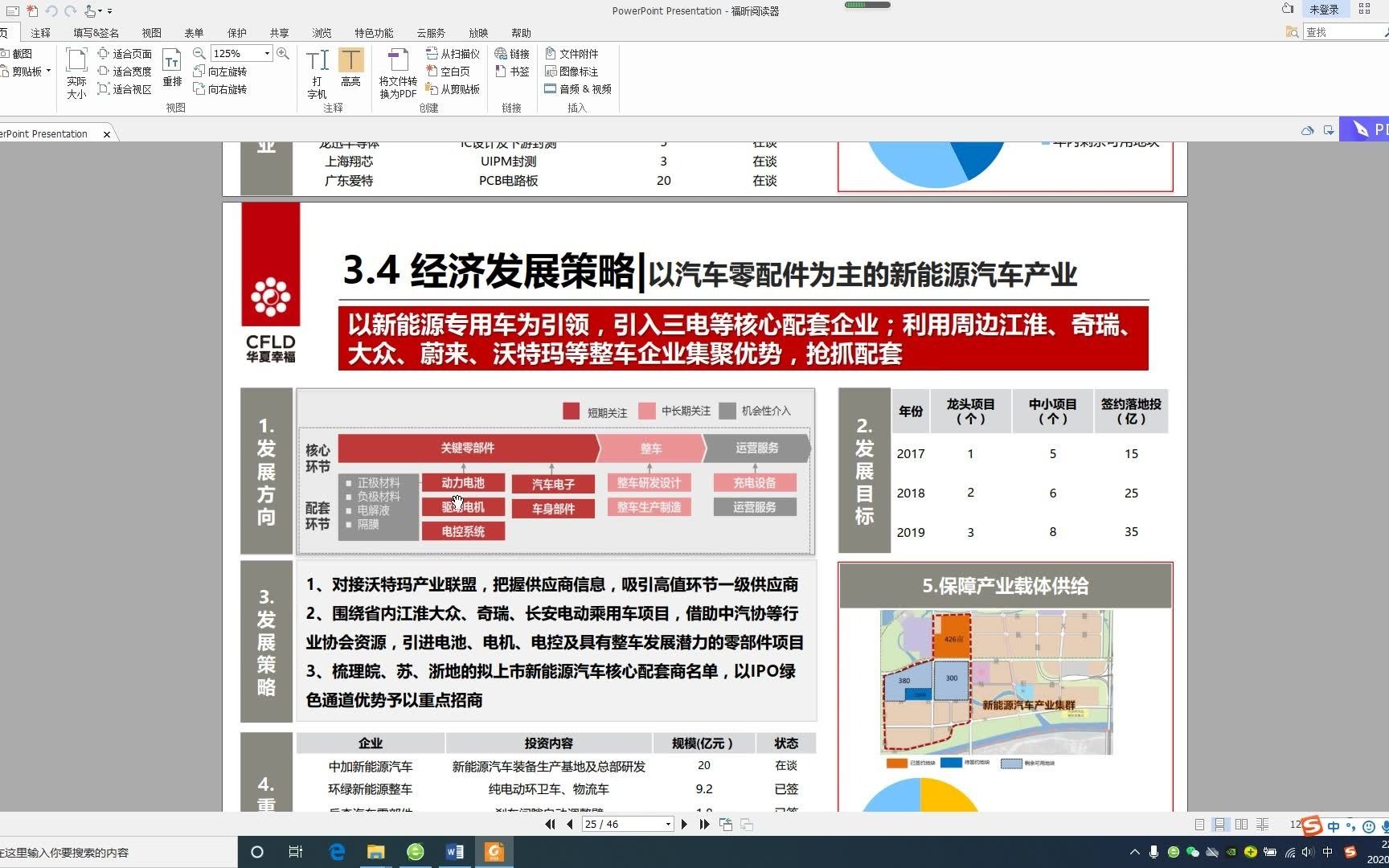Jump to the first page

550,824
